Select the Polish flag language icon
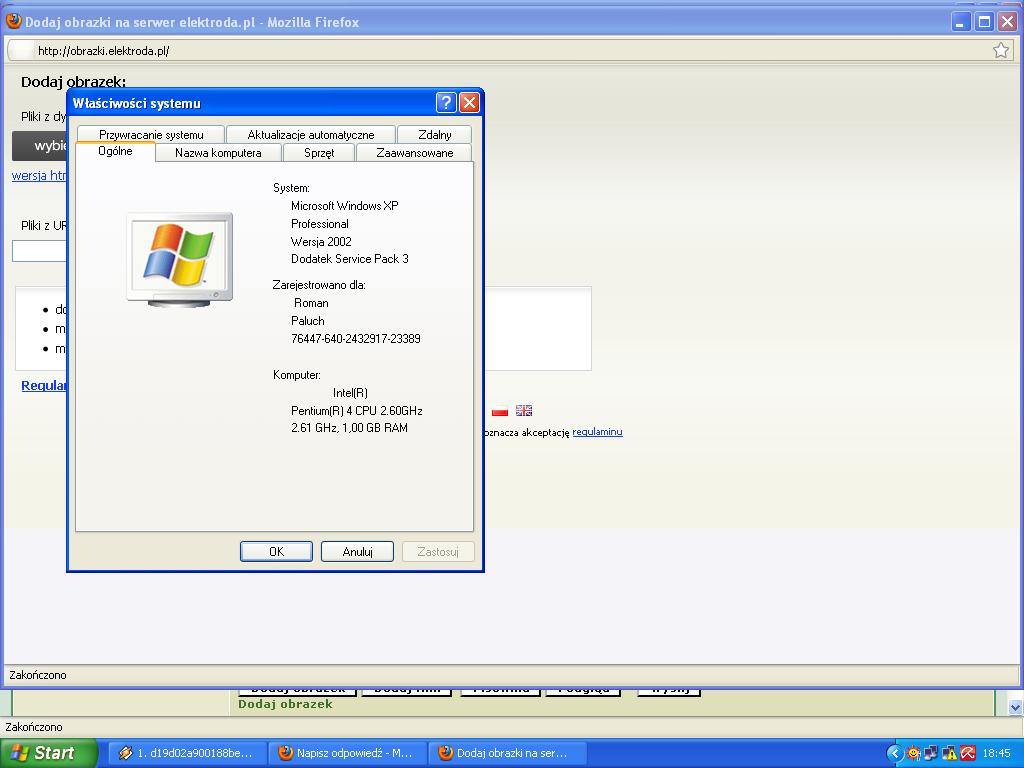The image size is (1024, 768). 500,411
